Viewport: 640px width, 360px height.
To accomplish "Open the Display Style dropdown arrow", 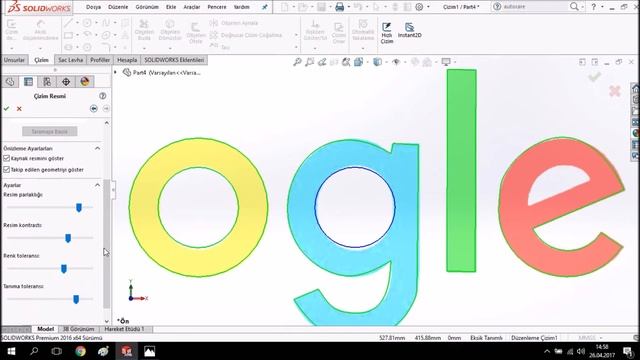I will 386,62.
